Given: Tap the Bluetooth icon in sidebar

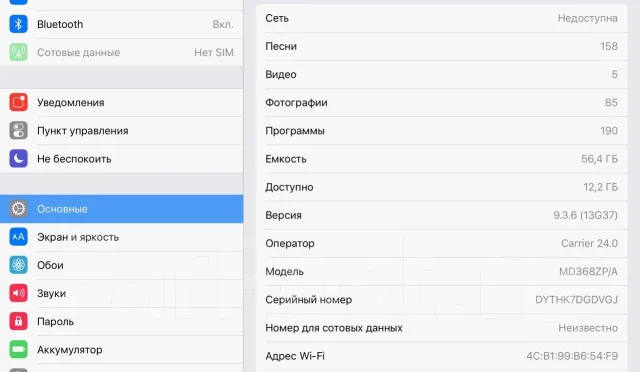Looking at the screenshot, I should tap(18, 24).
